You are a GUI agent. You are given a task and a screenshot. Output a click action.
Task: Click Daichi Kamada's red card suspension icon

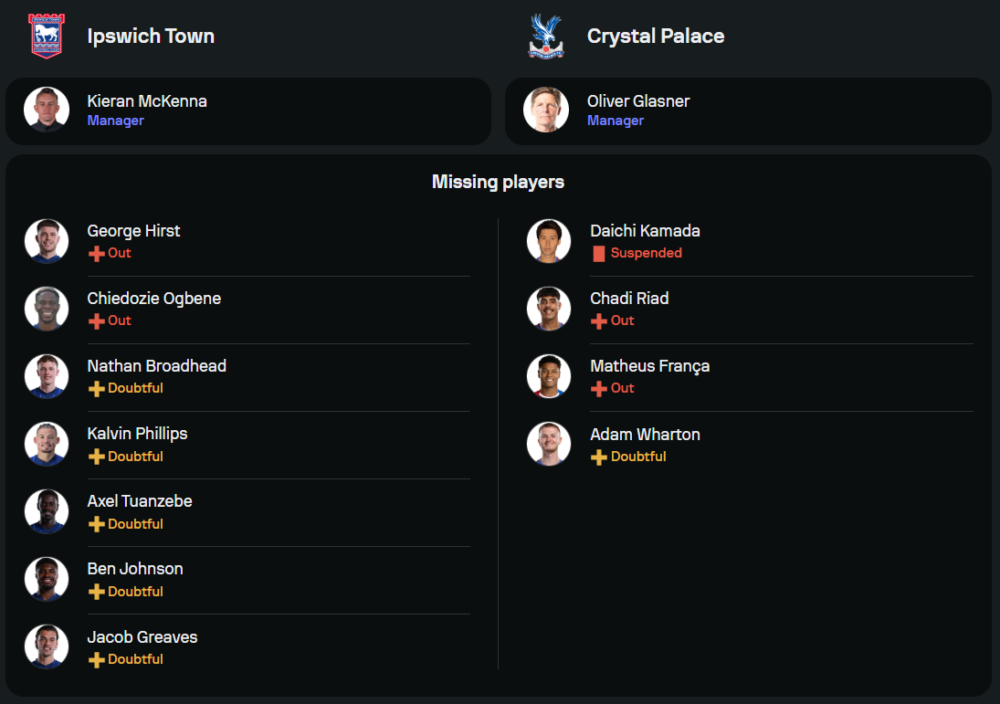pyautogui.click(x=599, y=254)
